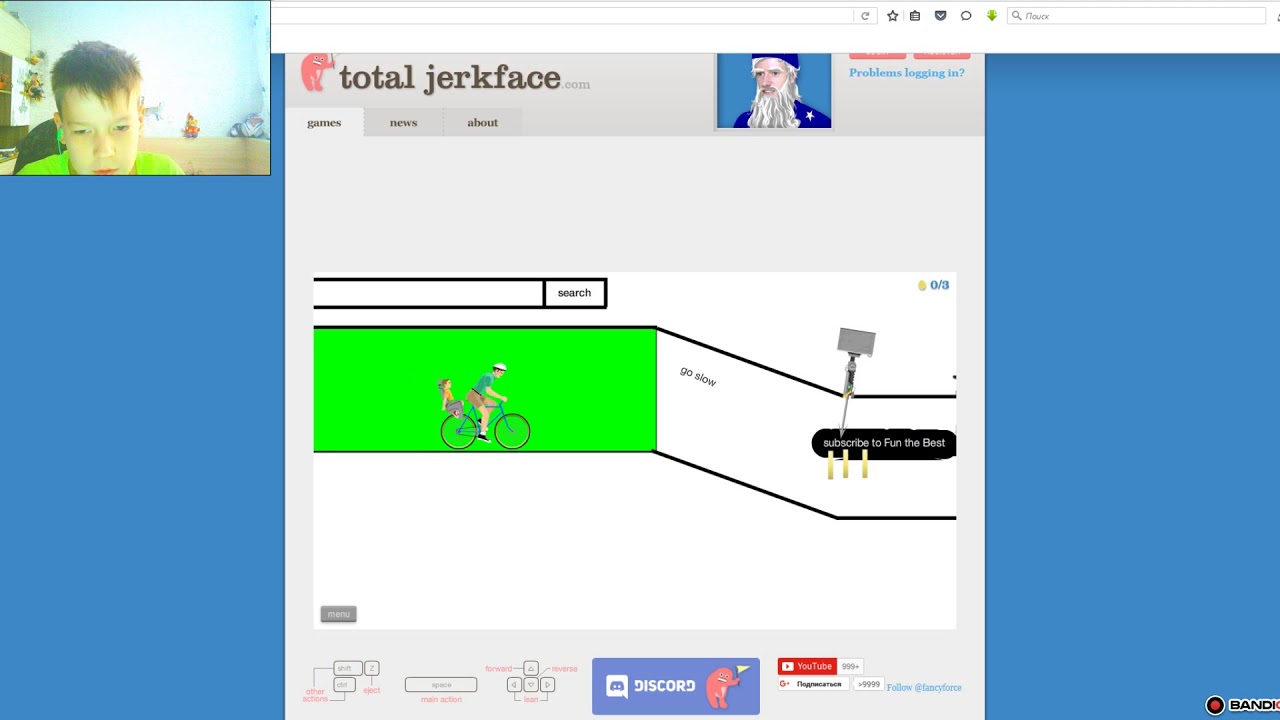Click the YouTube 999+ subscriber count
The height and width of the screenshot is (720, 1280).
[x=851, y=666]
